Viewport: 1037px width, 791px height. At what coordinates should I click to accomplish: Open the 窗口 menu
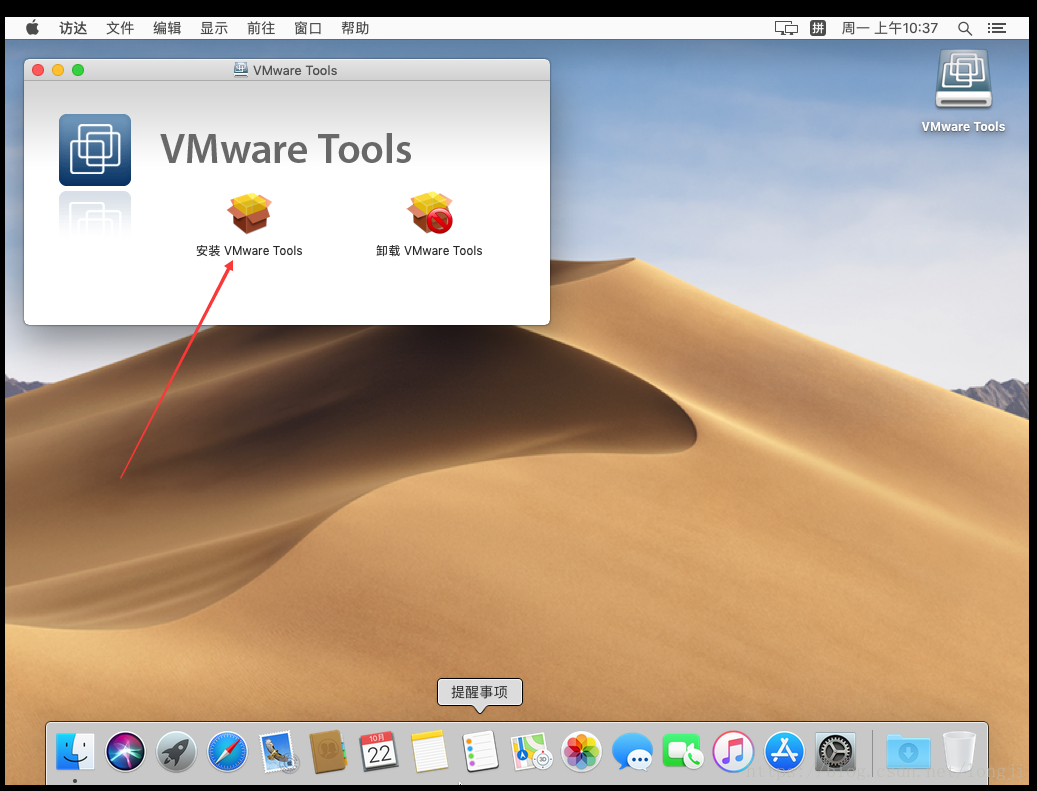(x=308, y=28)
